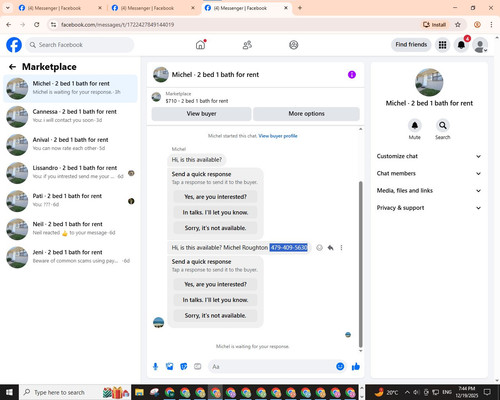React to message with the emoji icon
Screen dimensions: 500x400
319,248
